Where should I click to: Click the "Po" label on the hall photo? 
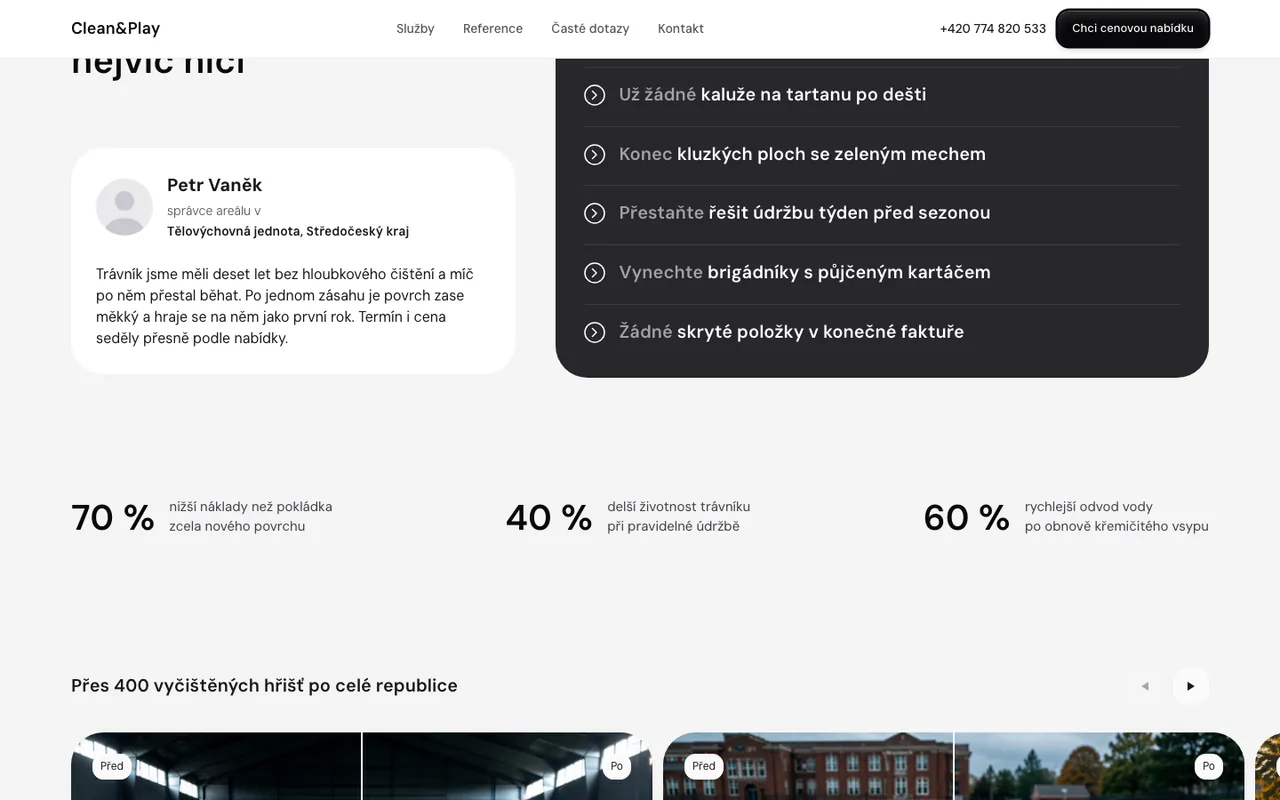616,766
